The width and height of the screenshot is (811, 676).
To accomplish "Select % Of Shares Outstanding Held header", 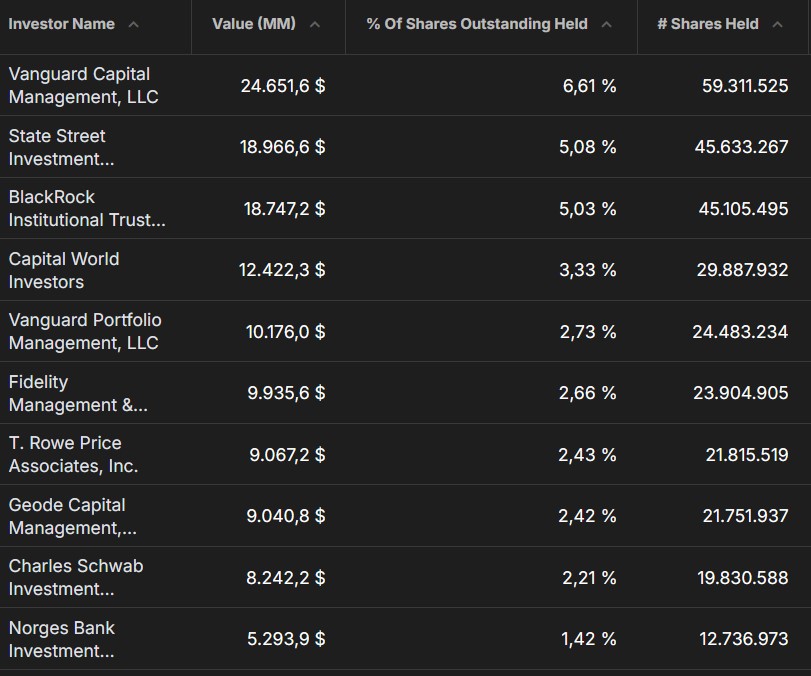I will [x=477, y=24].
